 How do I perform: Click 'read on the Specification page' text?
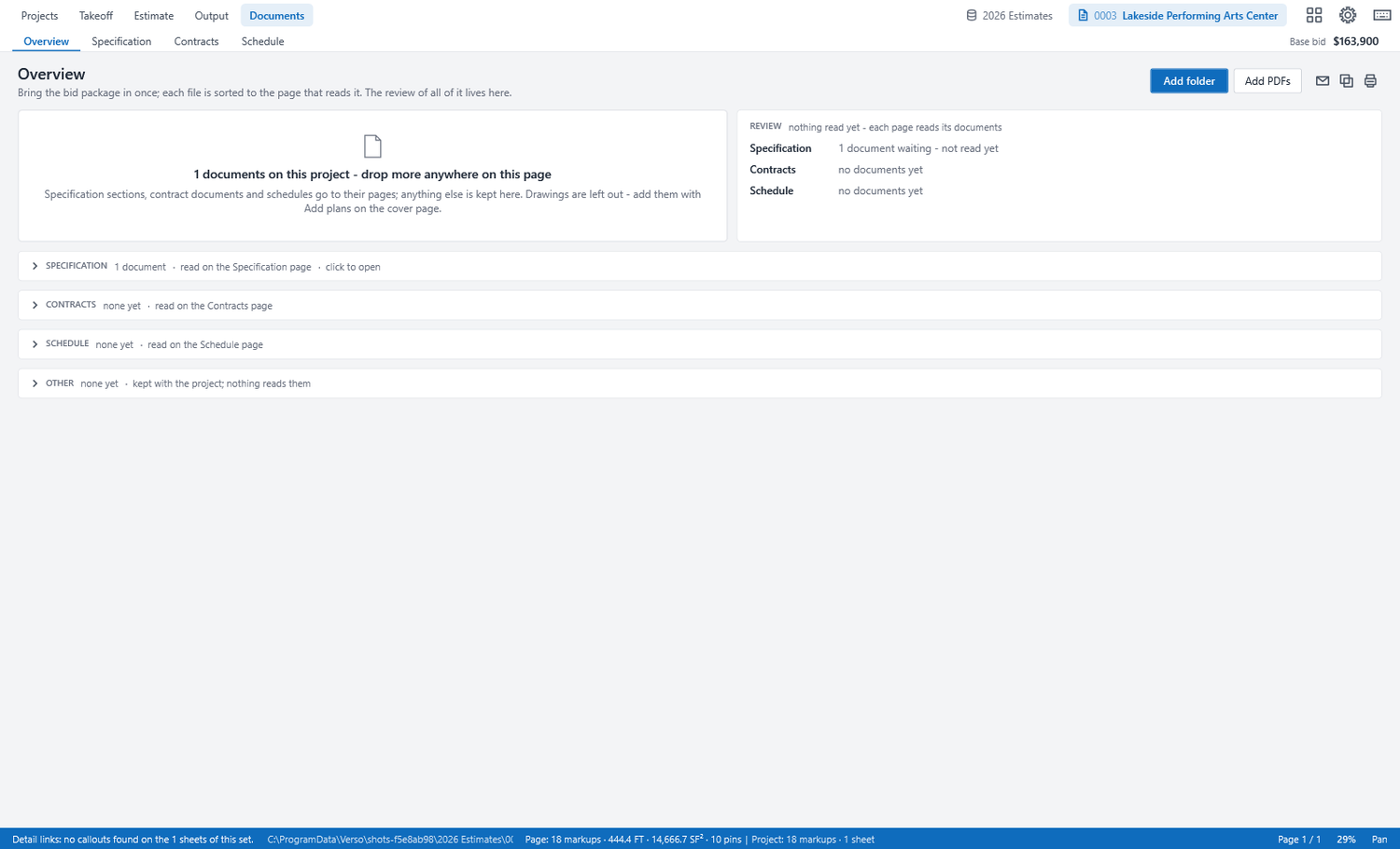(x=245, y=267)
